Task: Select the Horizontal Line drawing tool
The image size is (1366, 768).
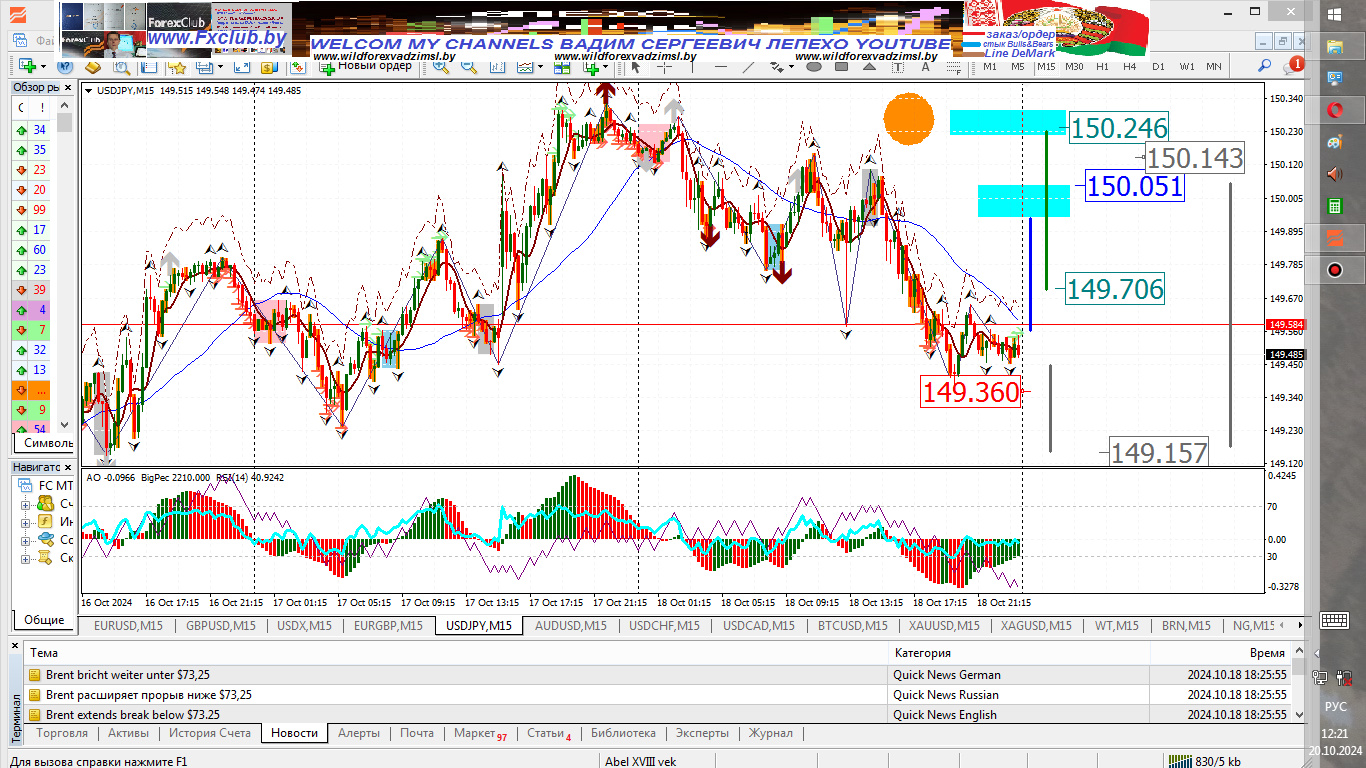Action: coord(720,67)
